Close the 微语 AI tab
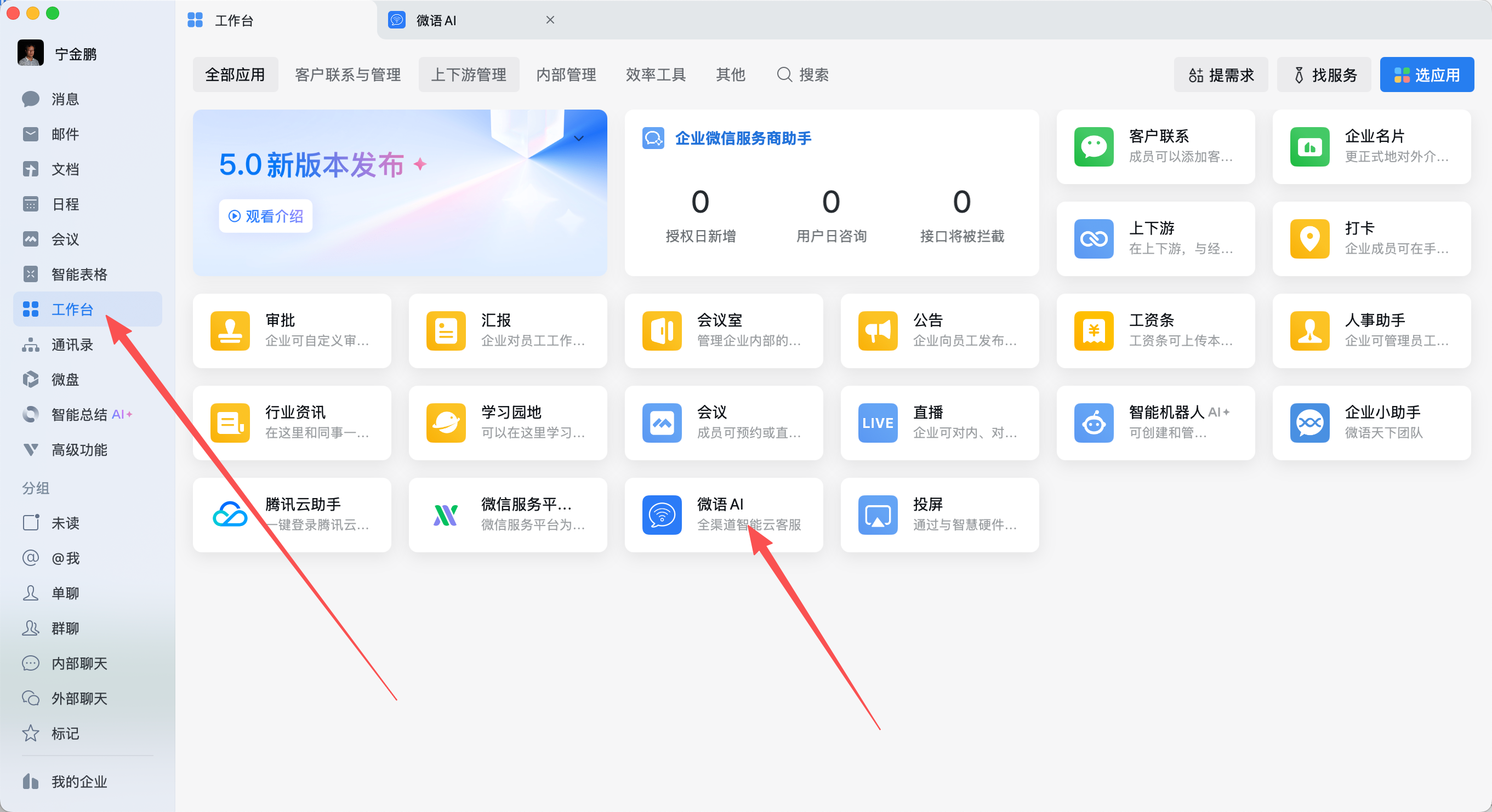 click(x=550, y=20)
